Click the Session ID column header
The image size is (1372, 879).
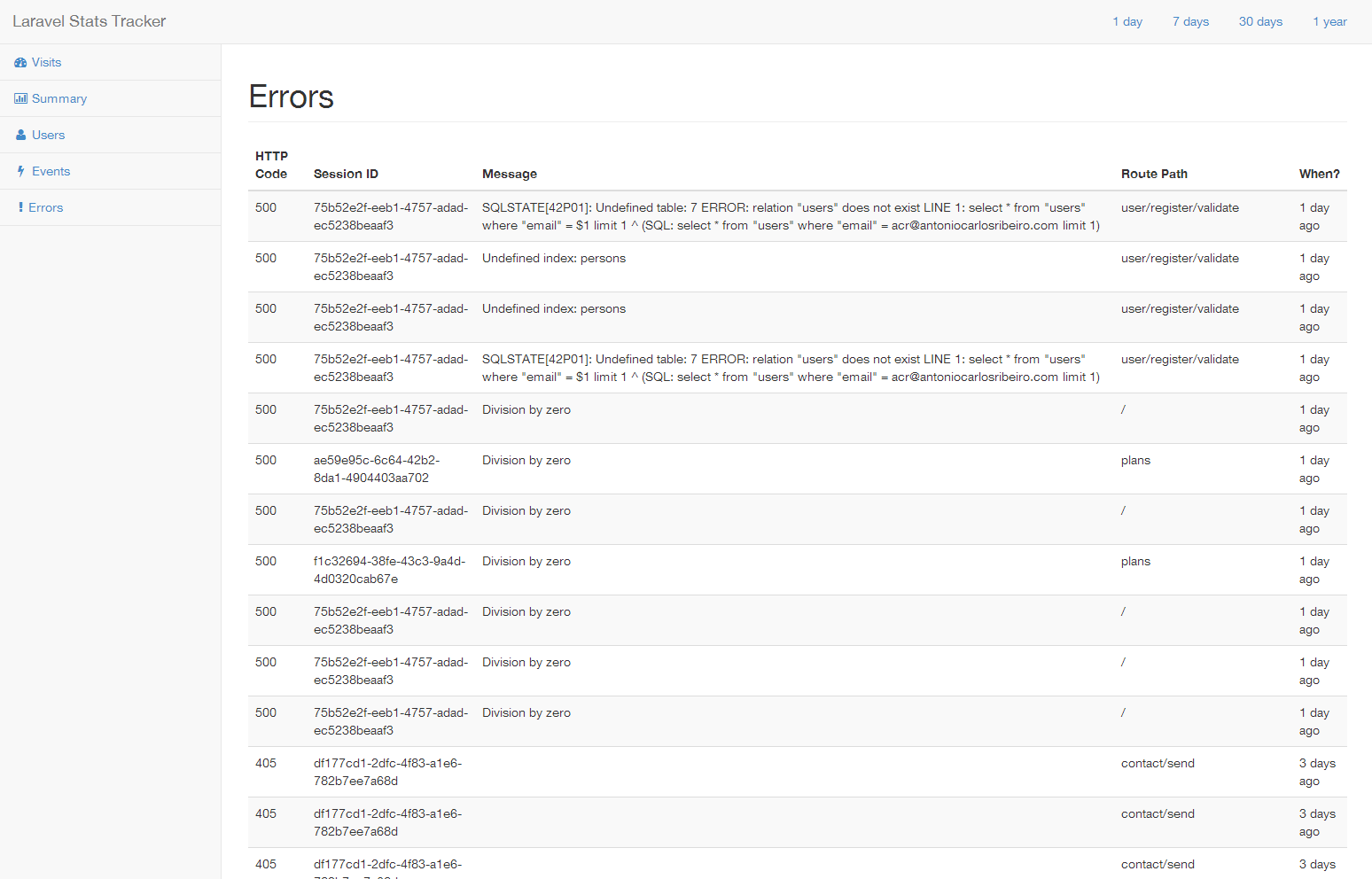pyautogui.click(x=346, y=175)
